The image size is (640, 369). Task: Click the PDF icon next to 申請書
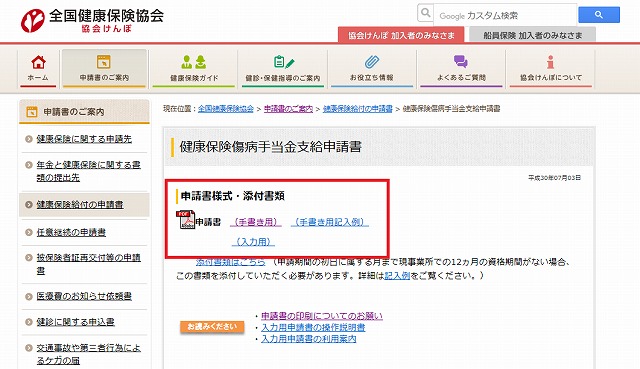pyautogui.click(x=185, y=220)
